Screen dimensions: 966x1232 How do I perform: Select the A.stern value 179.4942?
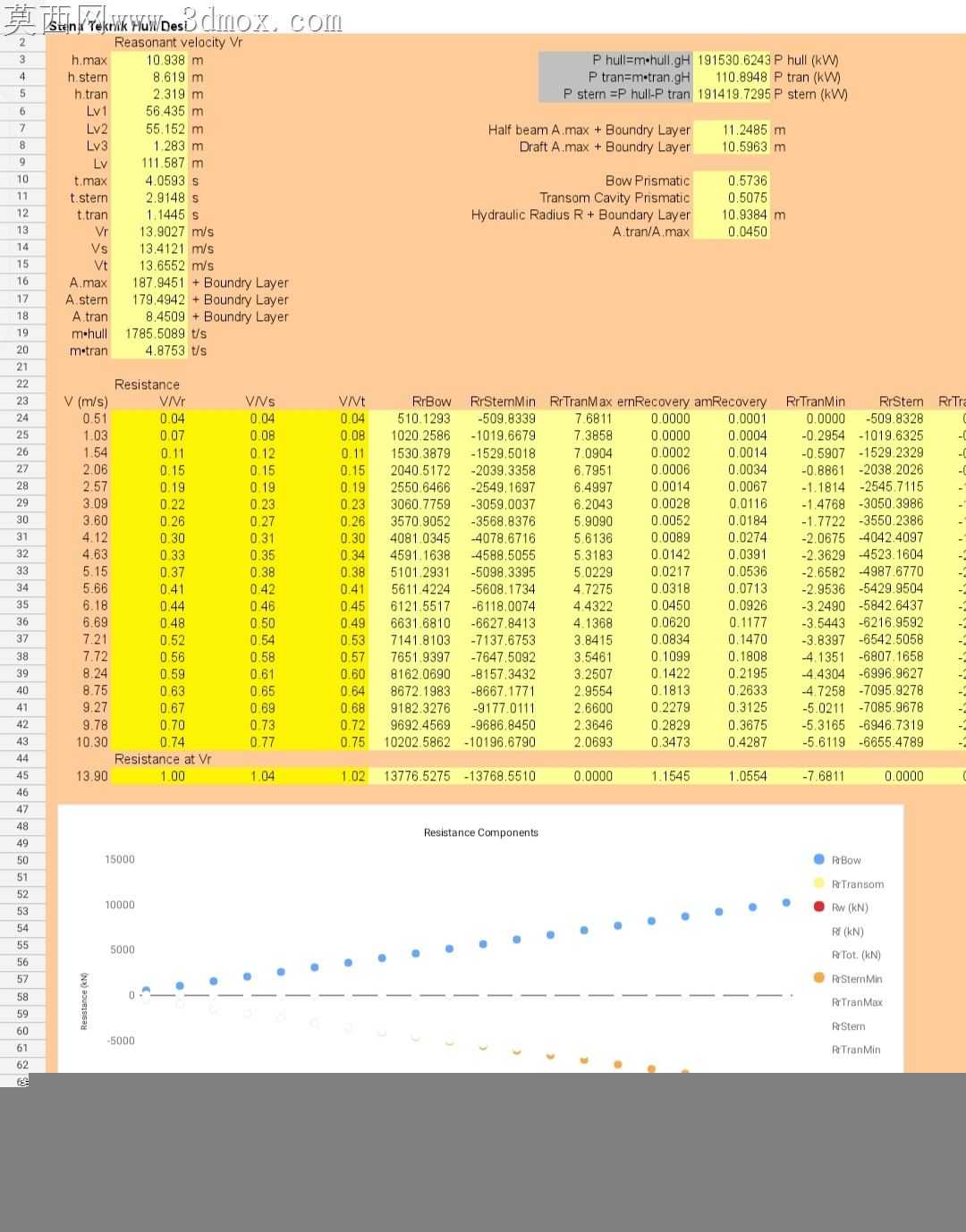point(158,300)
